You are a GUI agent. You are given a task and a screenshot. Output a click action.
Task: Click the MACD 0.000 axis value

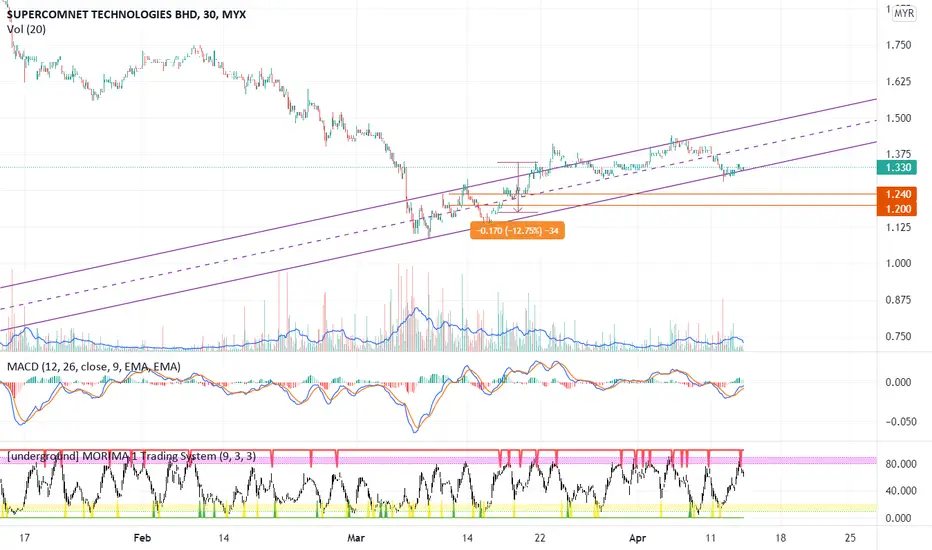[x=898, y=382]
